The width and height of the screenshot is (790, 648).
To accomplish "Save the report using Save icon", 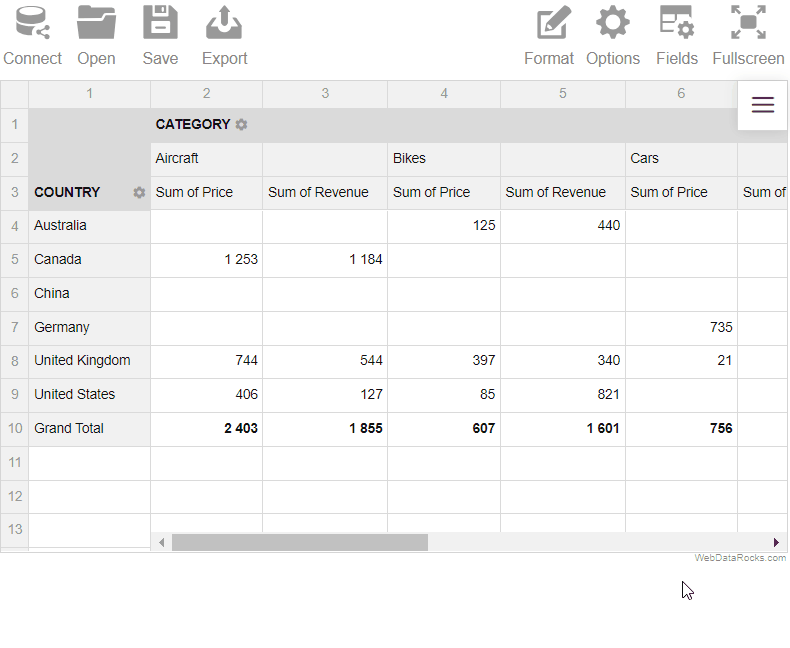I will pyautogui.click(x=160, y=24).
